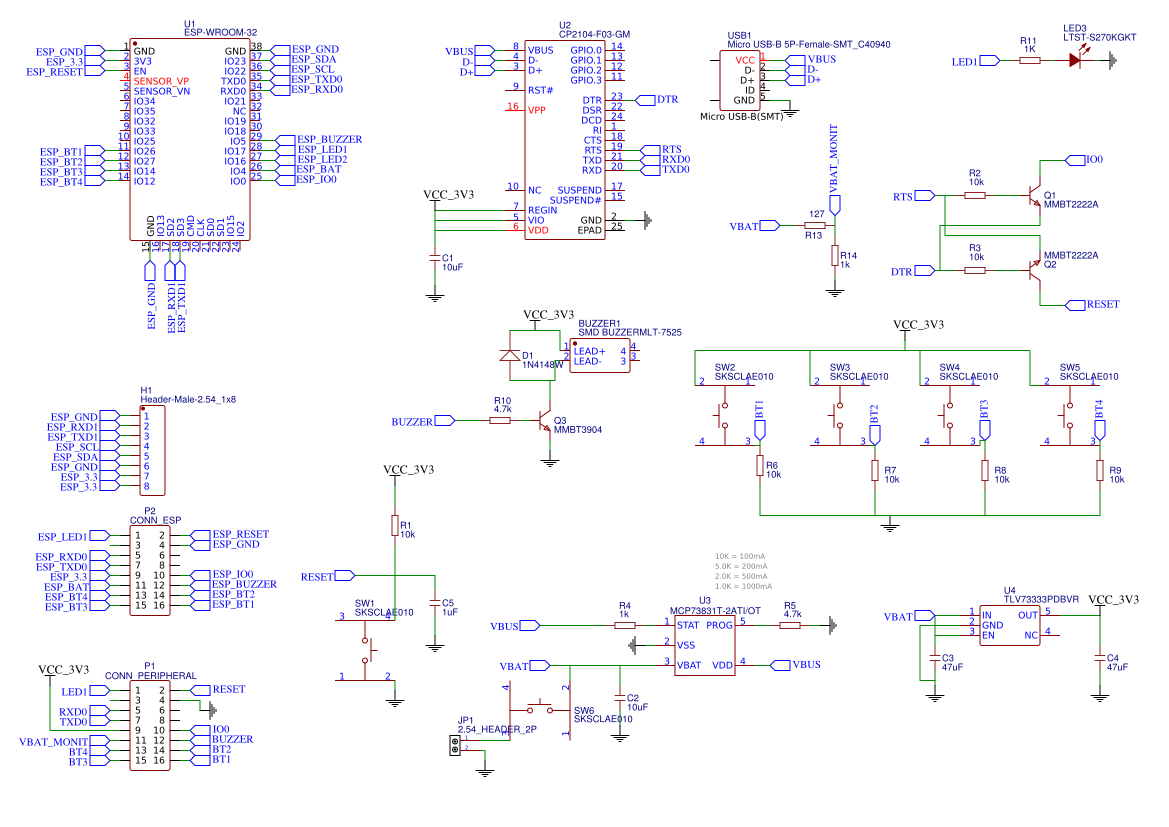This screenshot has width=1169, height=827.
Task: Click push button SW4 symbol
Action: [948, 415]
